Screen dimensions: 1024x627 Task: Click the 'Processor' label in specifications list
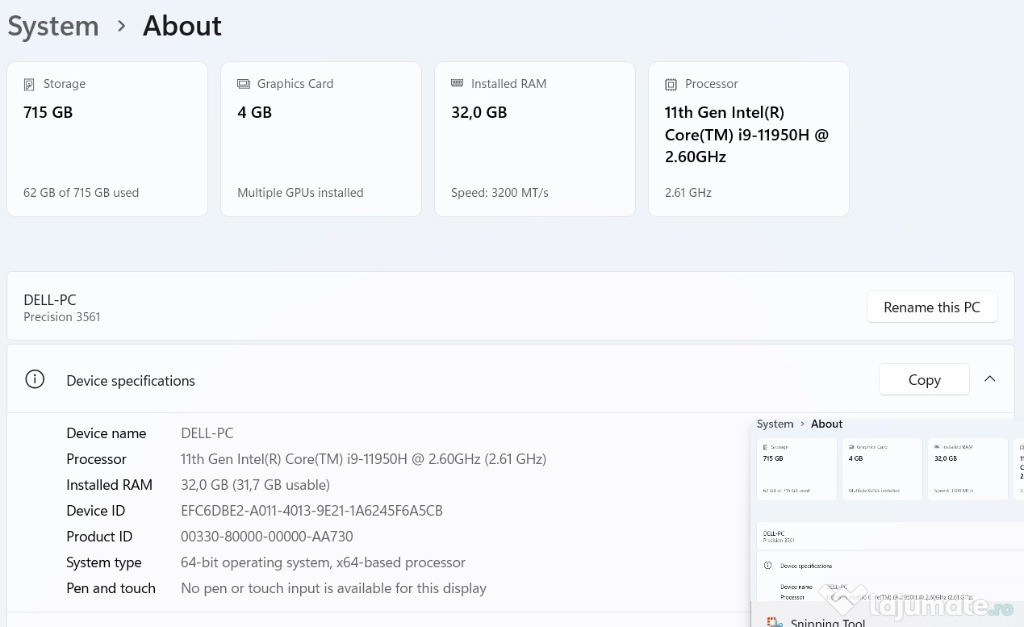(96, 459)
